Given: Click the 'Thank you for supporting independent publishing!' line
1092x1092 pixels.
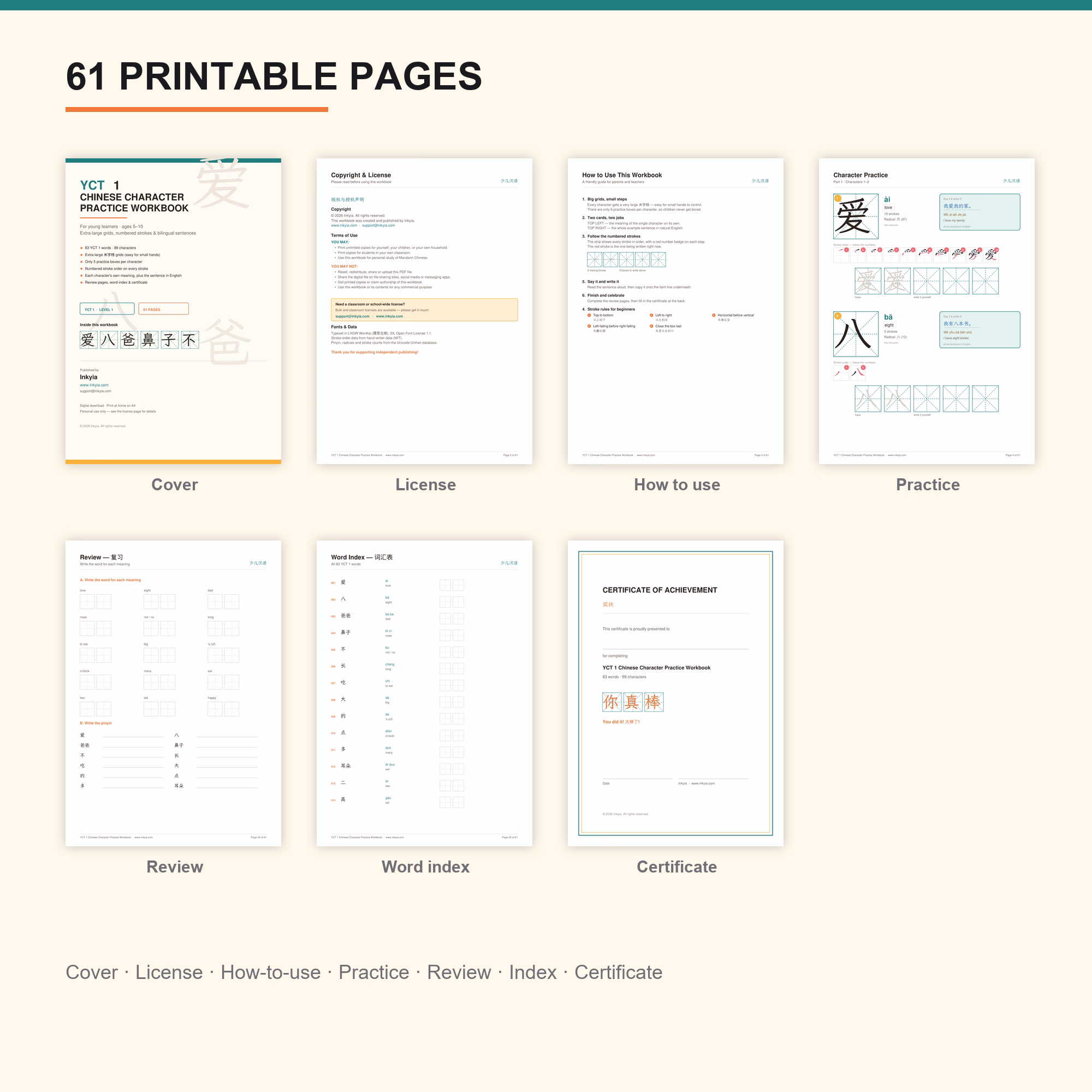Looking at the screenshot, I should (x=374, y=352).
